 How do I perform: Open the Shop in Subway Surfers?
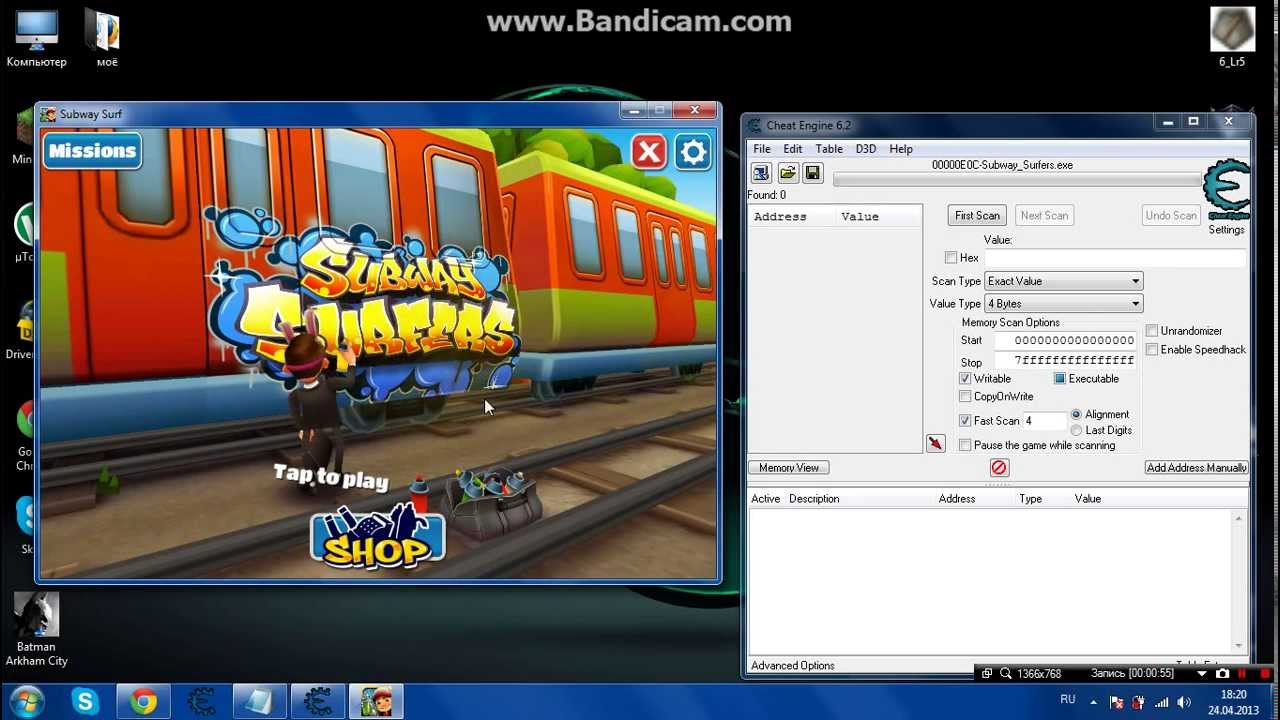[377, 538]
